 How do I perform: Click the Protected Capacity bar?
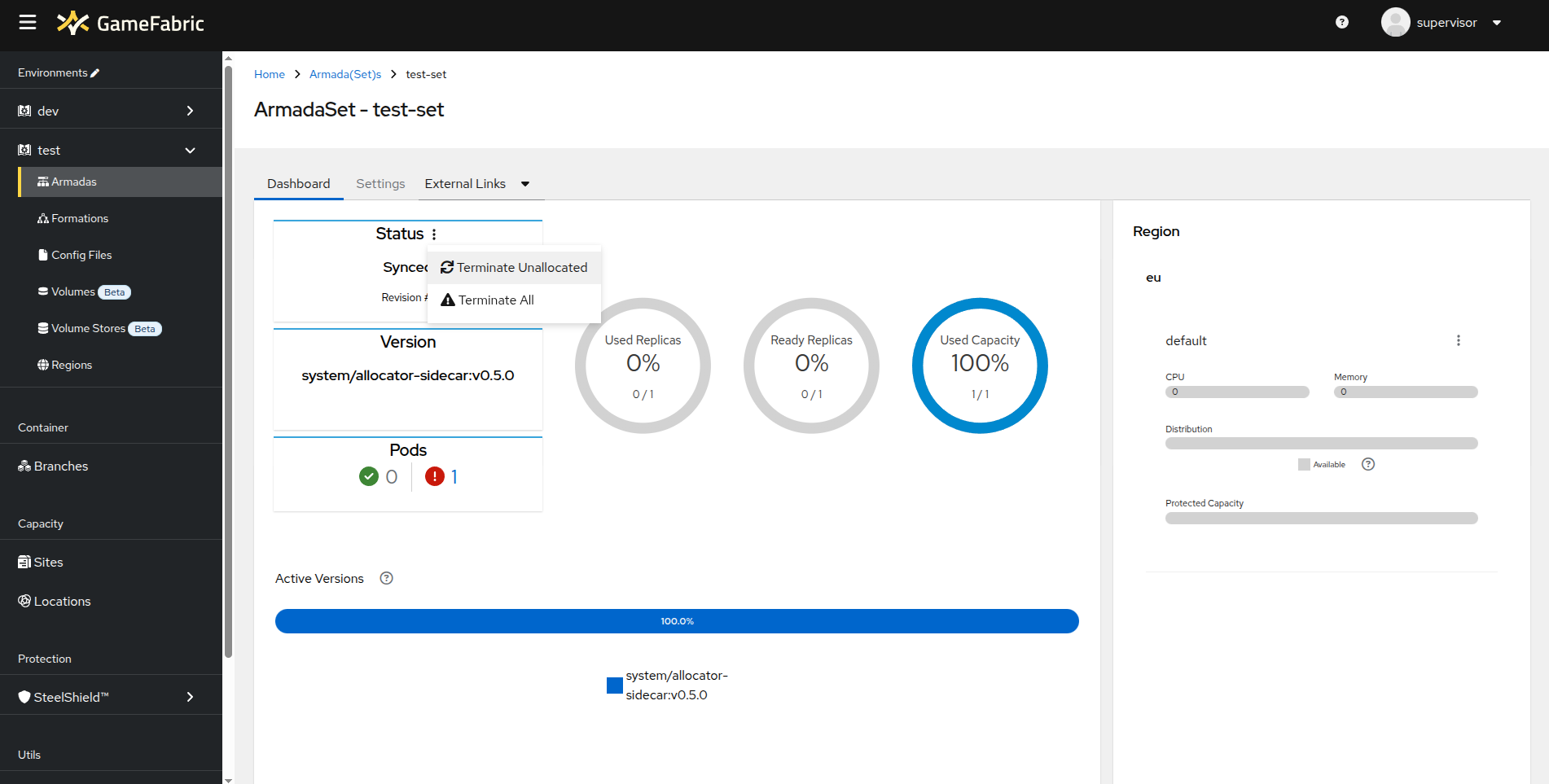pyautogui.click(x=1321, y=518)
